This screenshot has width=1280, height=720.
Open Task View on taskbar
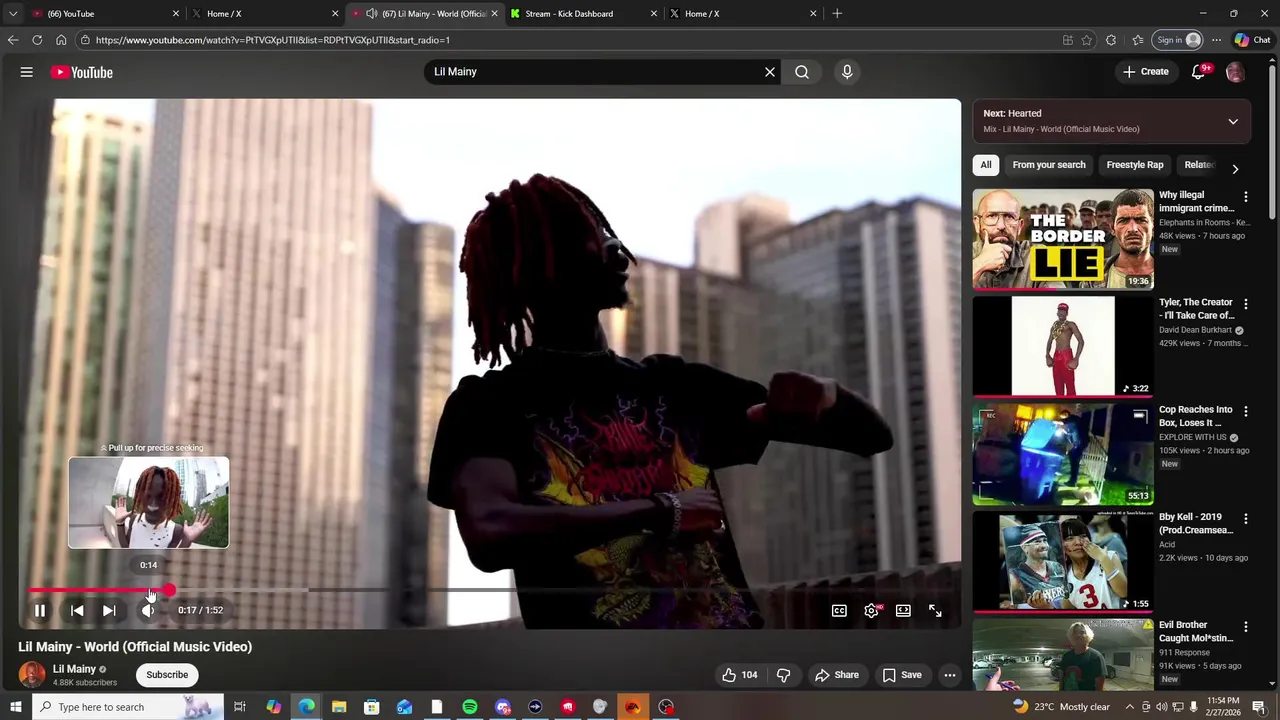coord(240,707)
